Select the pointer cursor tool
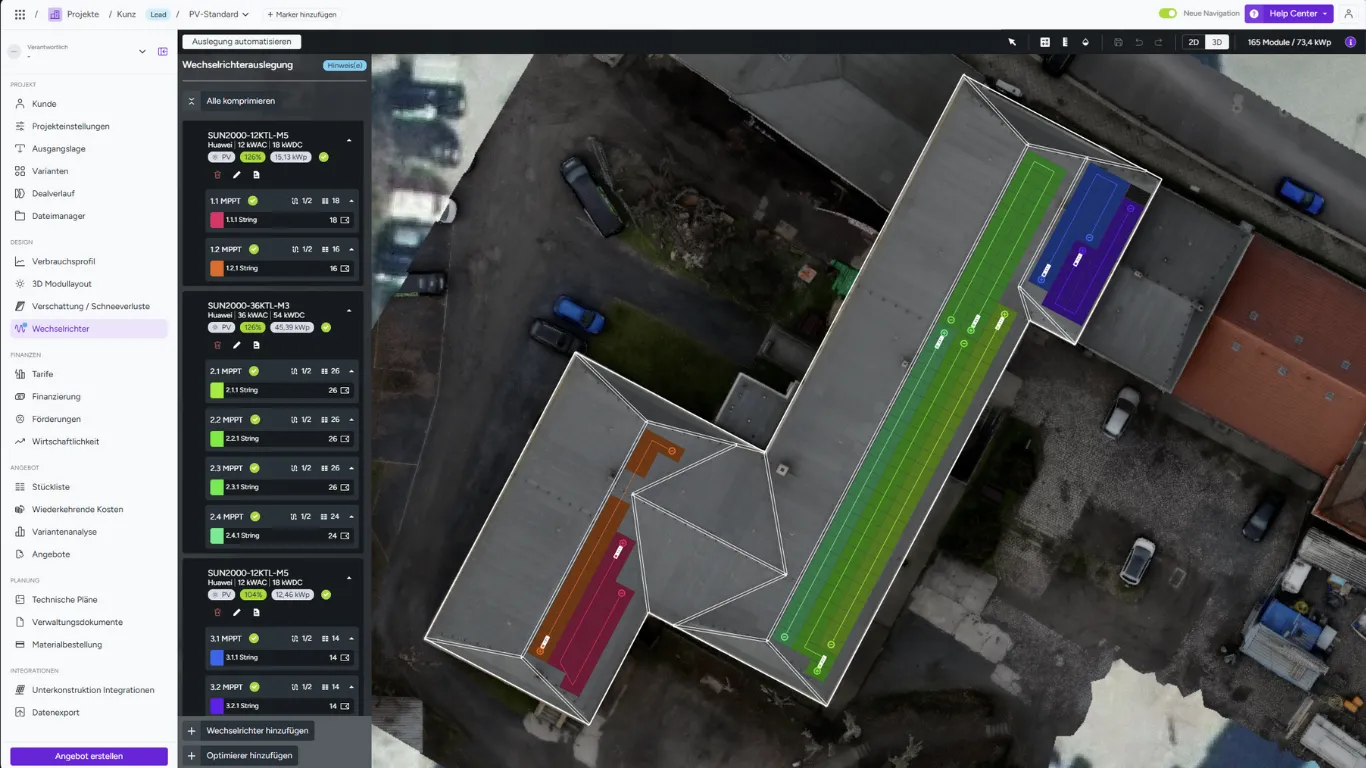Image resolution: width=1366 pixels, height=768 pixels. pos(1012,42)
